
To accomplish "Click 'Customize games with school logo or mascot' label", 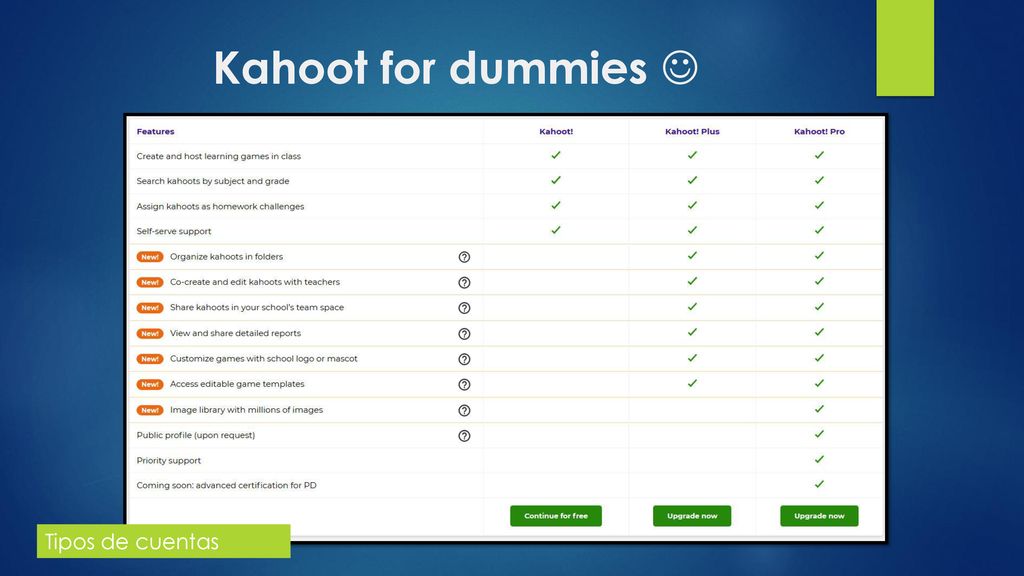I will (x=264, y=359).
